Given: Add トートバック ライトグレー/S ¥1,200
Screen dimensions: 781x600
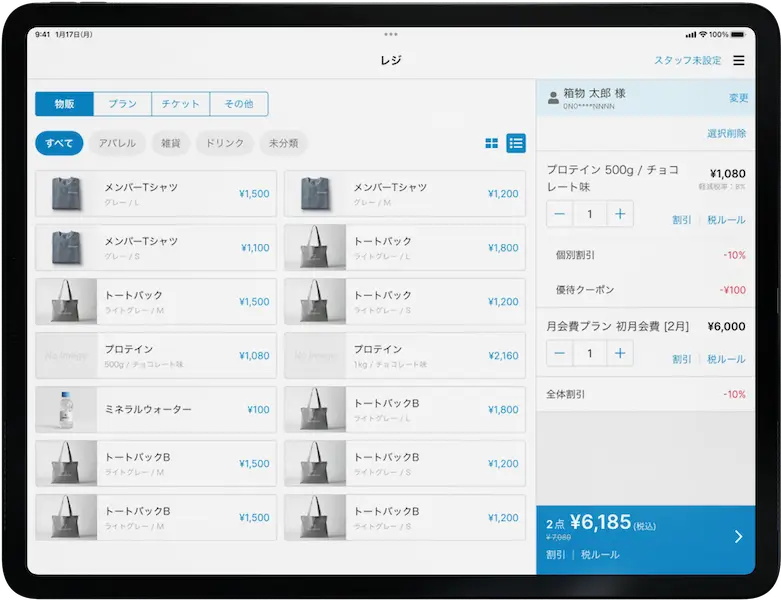Looking at the screenshot, I should pyautogui.click(x=405, y=302).
